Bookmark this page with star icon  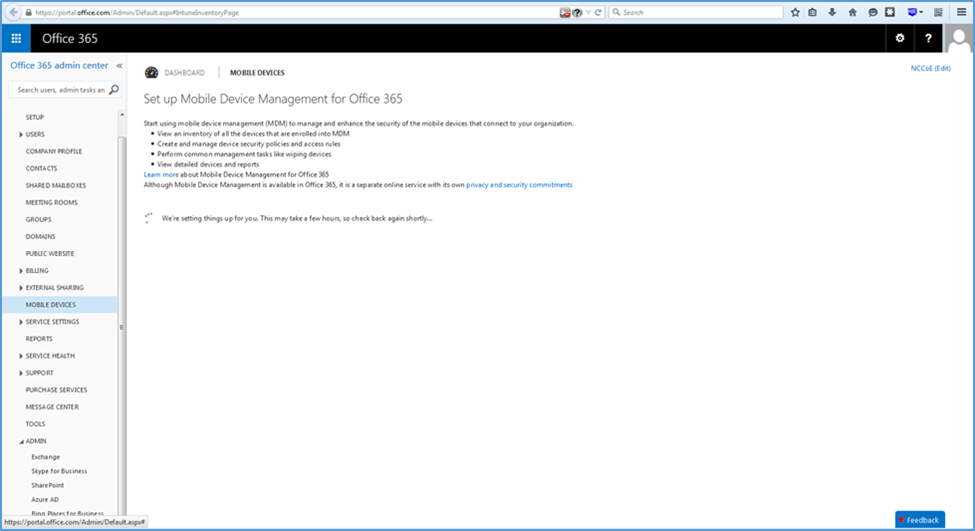tap(795, 12)
